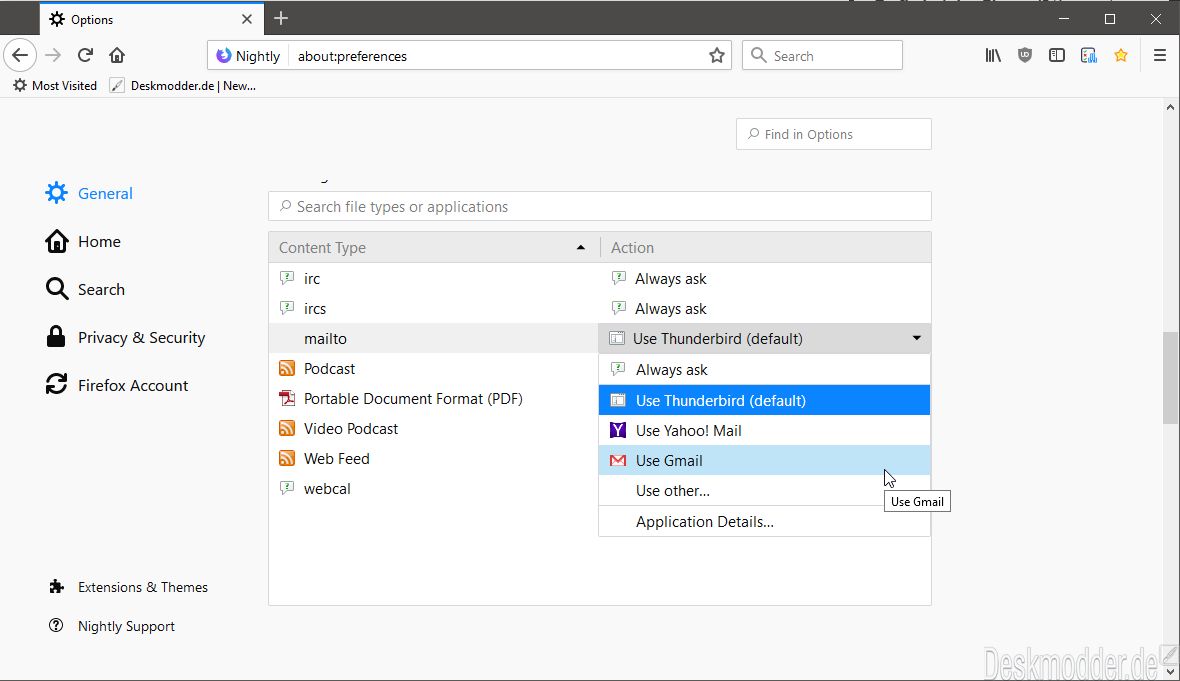
Task: Click the Find in Options field
Action: [834, 134]
